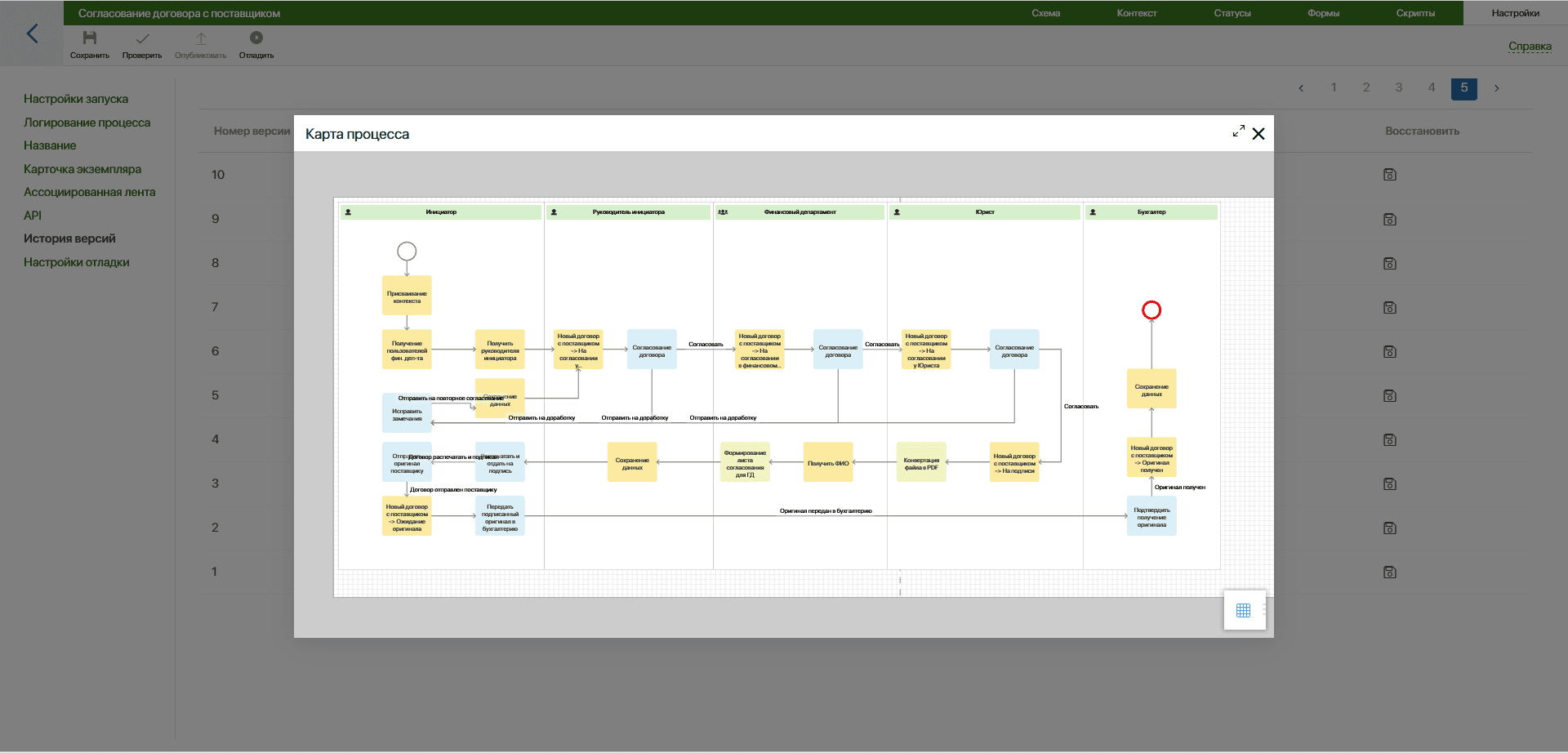Switch to the Скрипты tab

tap(1415, 13)
